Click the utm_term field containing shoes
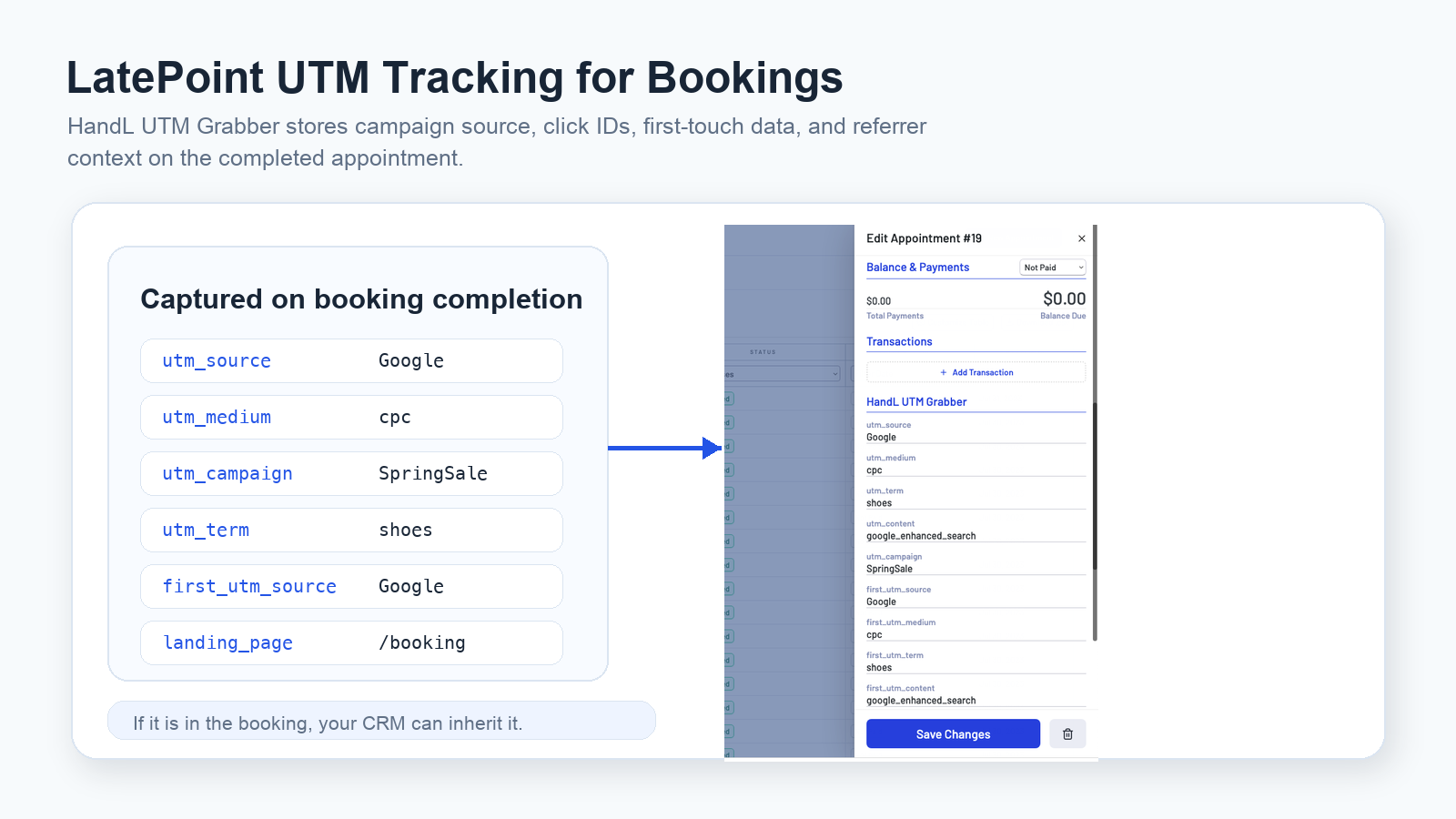The height and width of the screenshot is (819, 1456). click(x=976, y=503)
